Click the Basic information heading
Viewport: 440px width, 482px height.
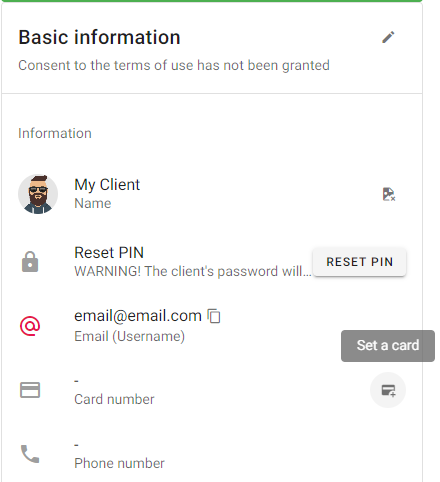(x=99, y=37)
